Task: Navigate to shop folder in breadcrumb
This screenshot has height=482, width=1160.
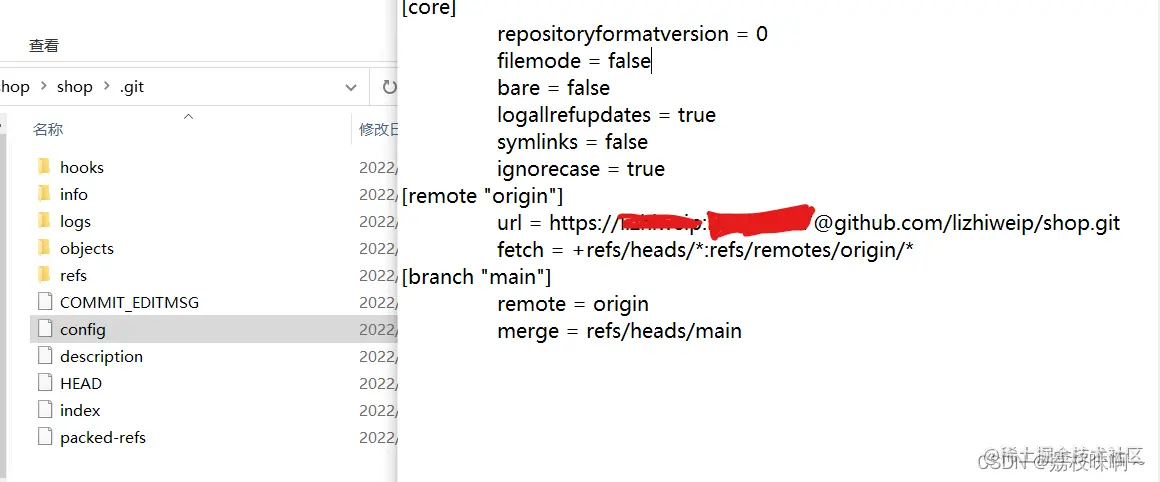Action: click(x=75, y=87)
